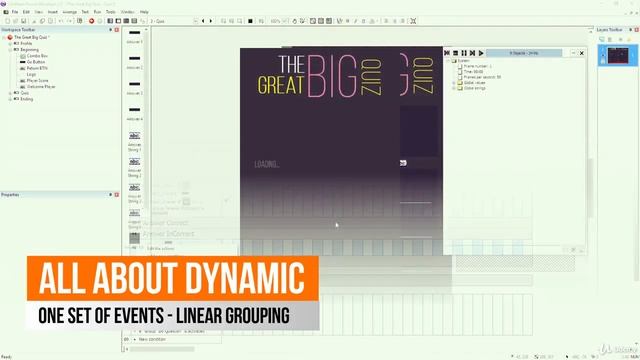The height and width of the screenshot is (360, 640).
Task: Click the hand pan tool icon
Action: pyautogui.click(x=294, y=21)
